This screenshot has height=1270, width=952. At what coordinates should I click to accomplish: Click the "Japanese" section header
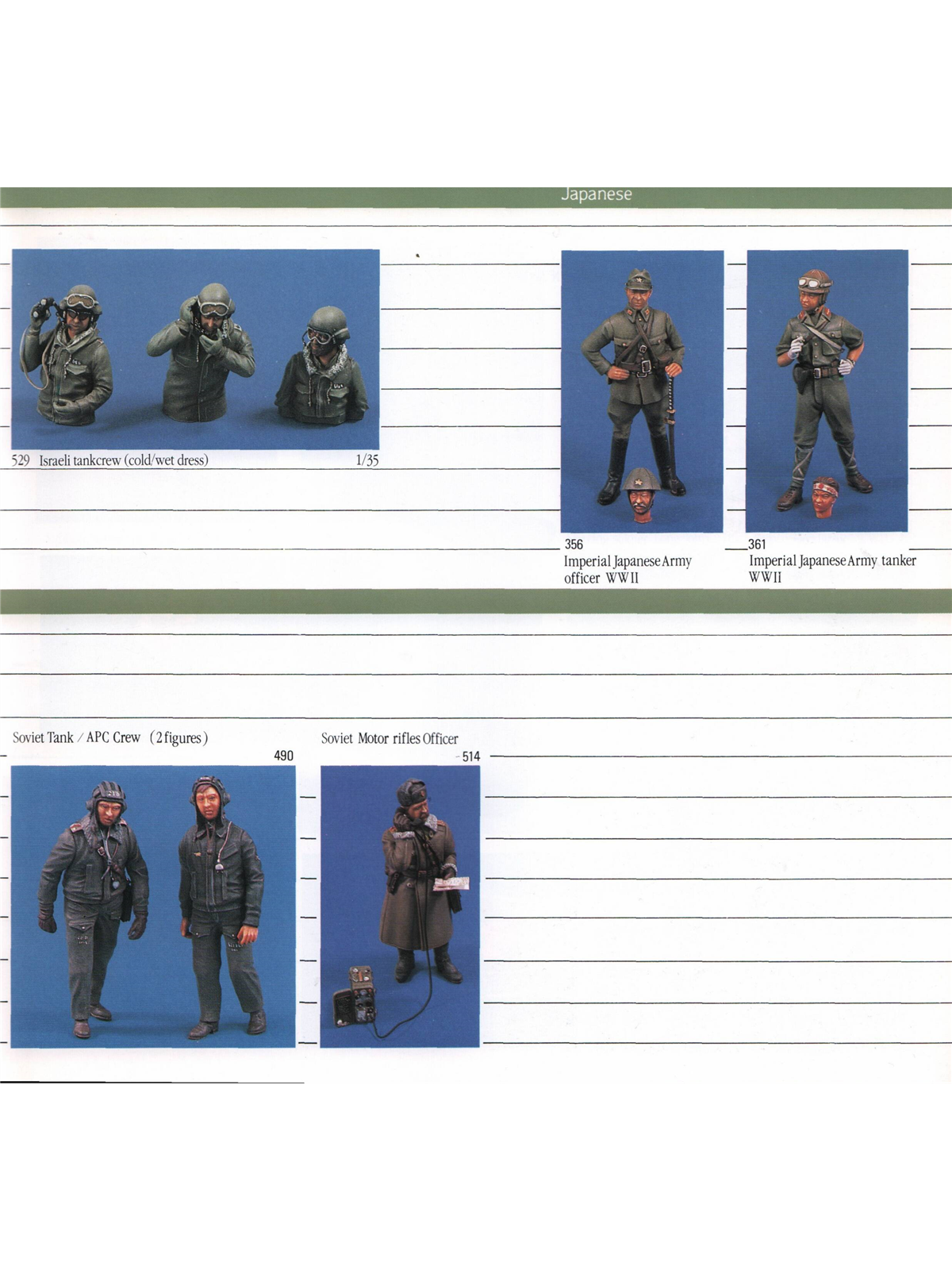pyautogui.click(x=596, y=194)
